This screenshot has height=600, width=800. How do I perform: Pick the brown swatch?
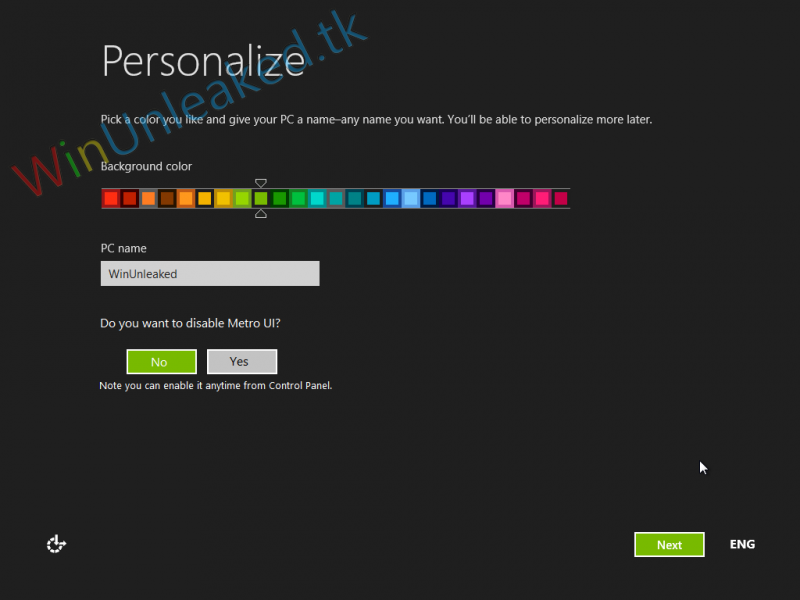click(x=167, y=198)
